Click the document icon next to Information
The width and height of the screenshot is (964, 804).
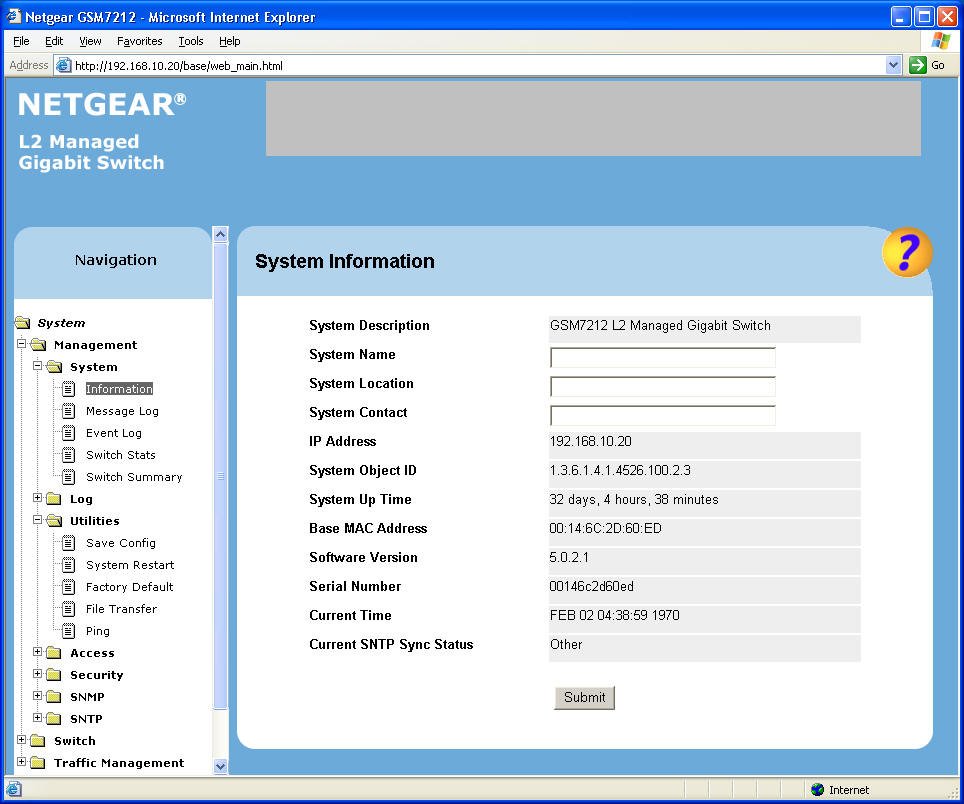click(x=69, y=389)
